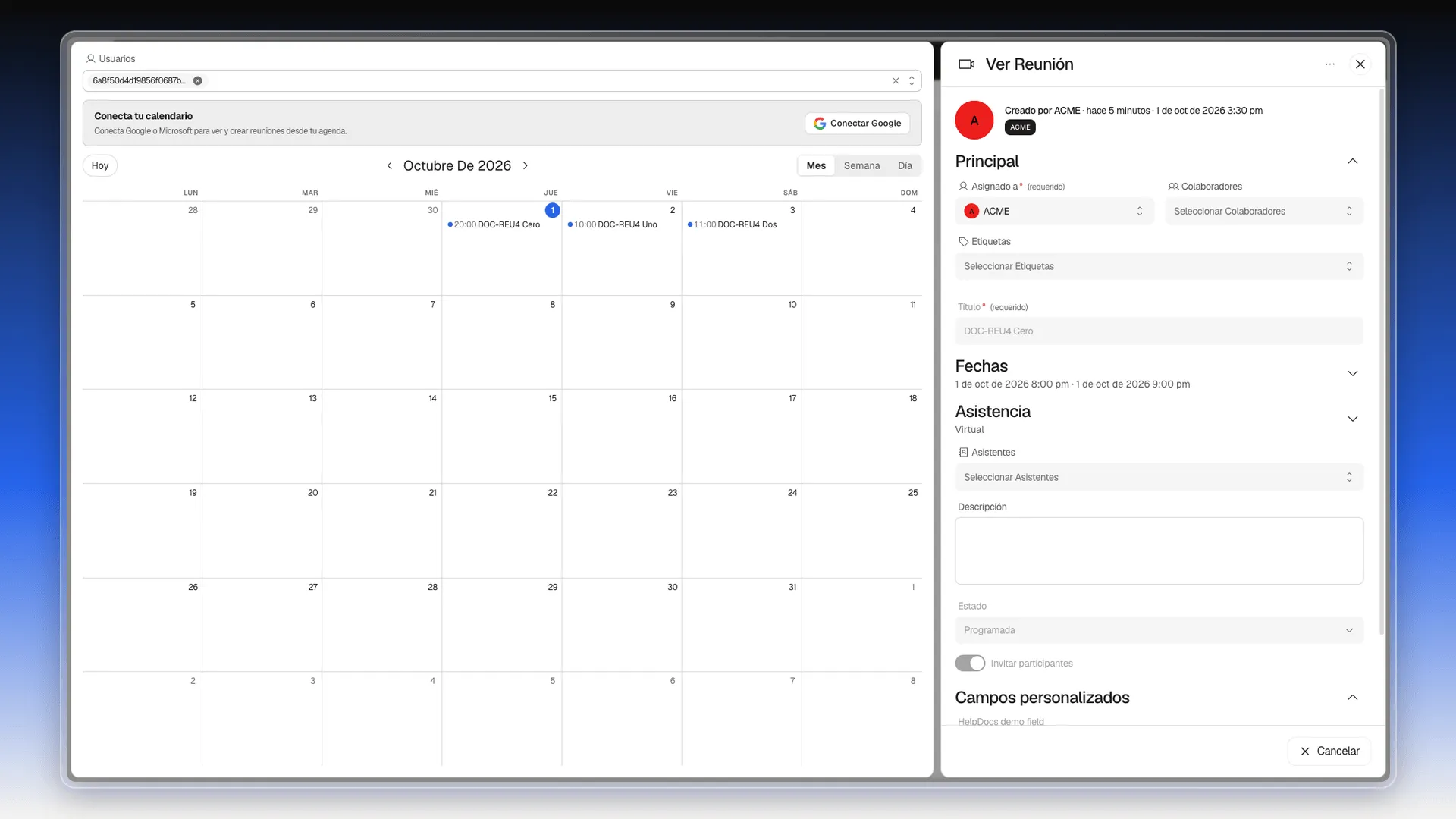Go to next month arrow

pyautogui.click(x=526, y=165)
